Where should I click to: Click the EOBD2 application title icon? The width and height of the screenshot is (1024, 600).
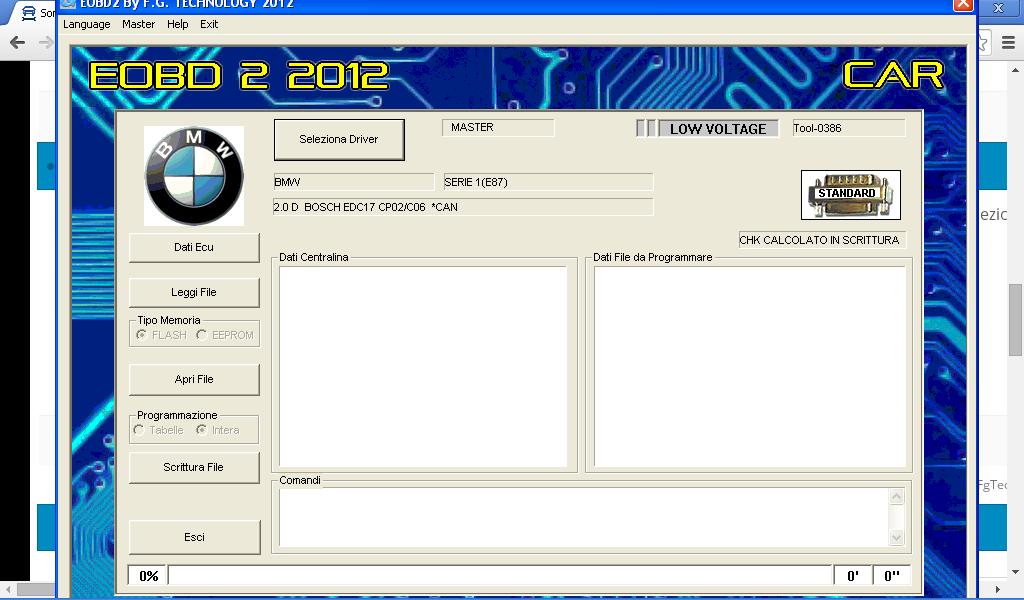68,4
